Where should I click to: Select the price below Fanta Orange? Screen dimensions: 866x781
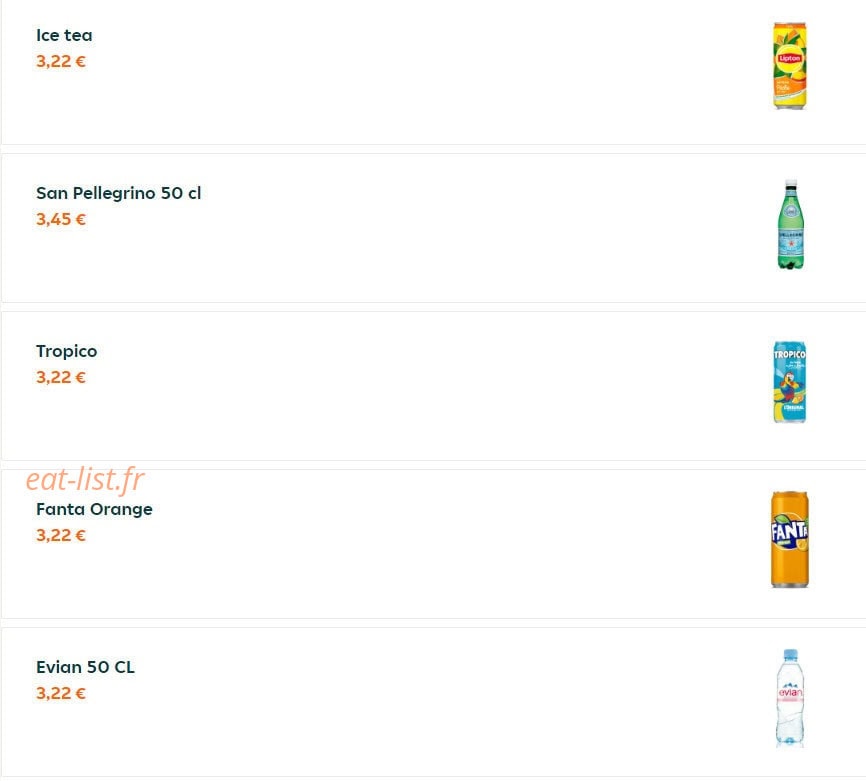(61, 535)
